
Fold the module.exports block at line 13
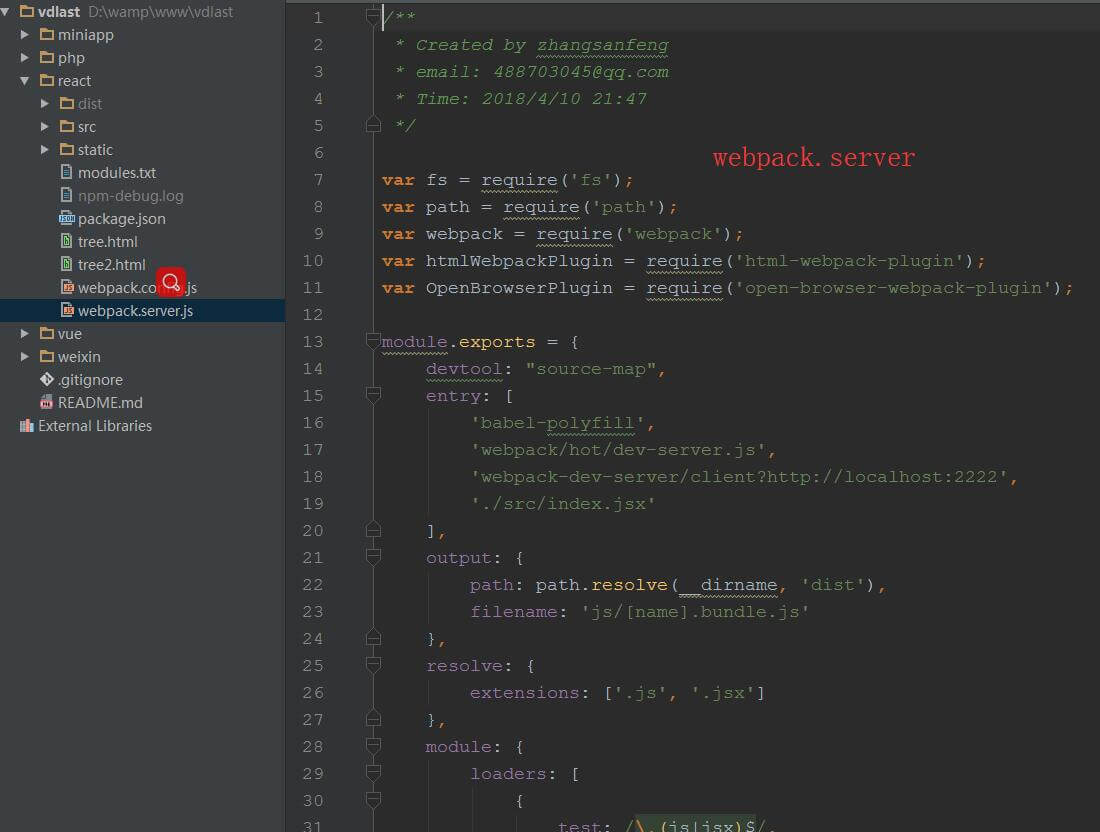click(x=373, y=341)
